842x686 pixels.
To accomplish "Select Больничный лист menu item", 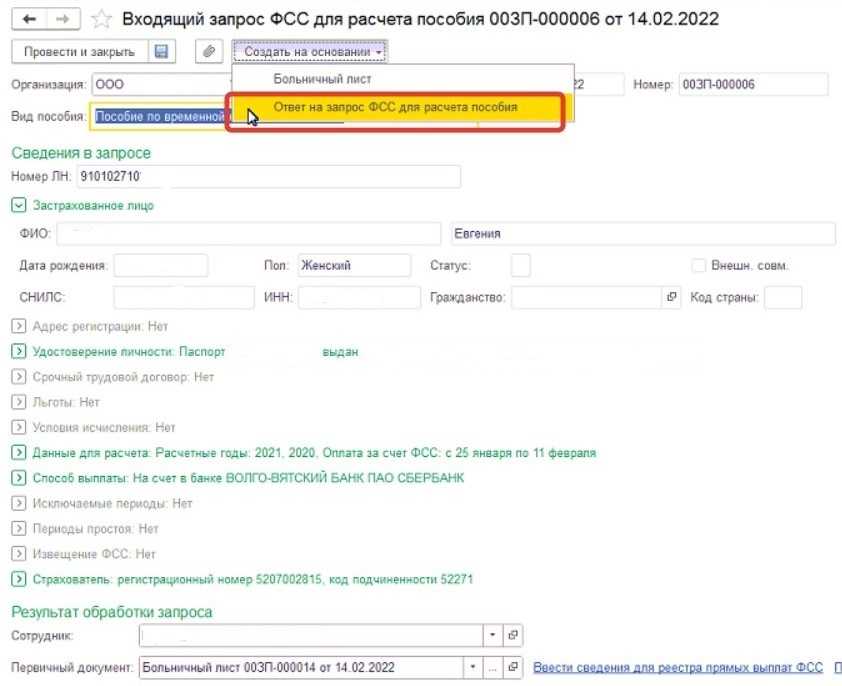I will [x=315, y=79].
